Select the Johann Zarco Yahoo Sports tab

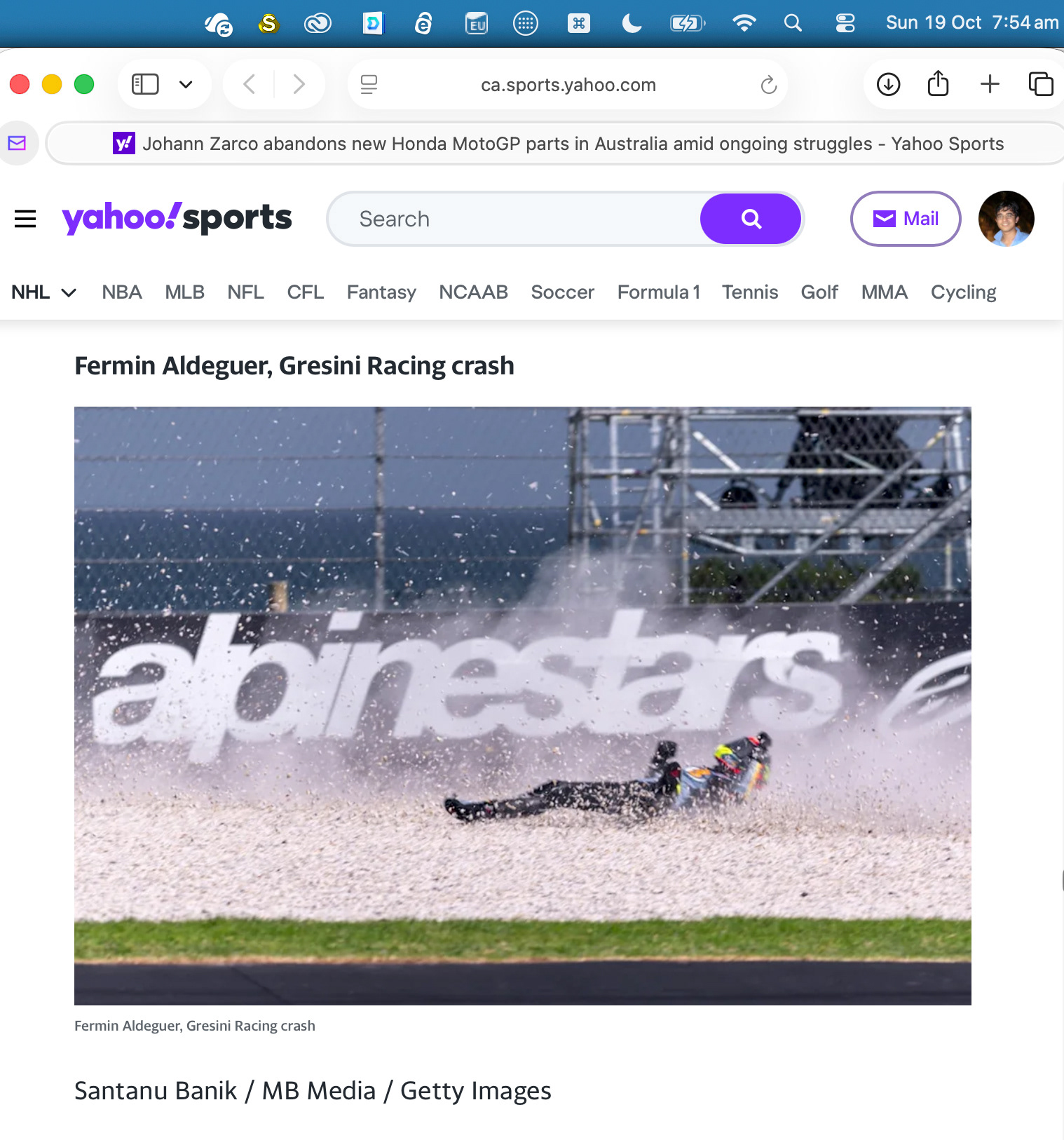pos(558,144)
